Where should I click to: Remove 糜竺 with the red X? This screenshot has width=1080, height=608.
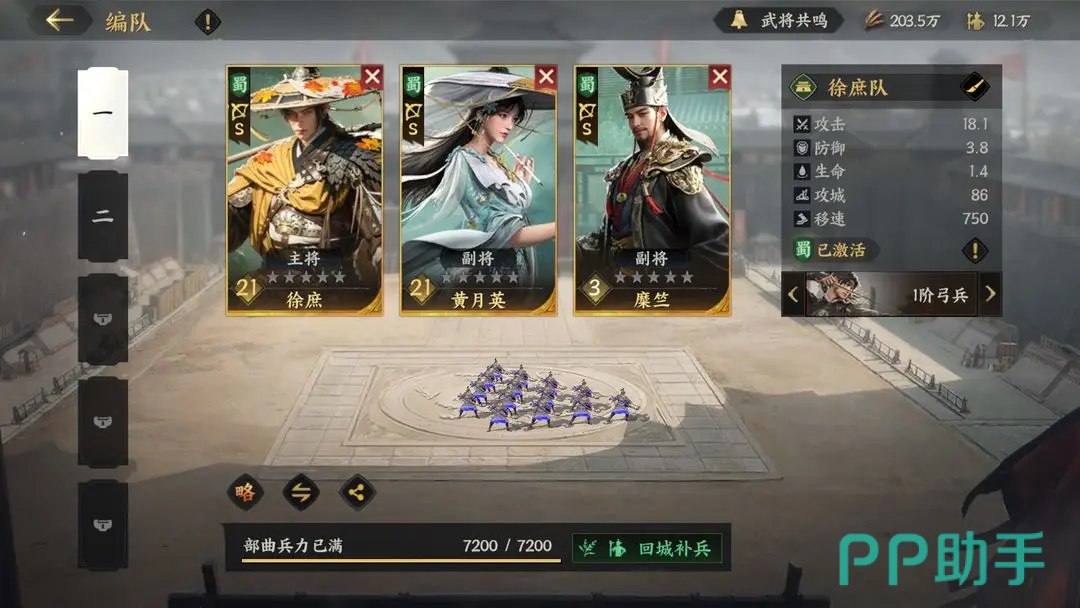[720, 76]
